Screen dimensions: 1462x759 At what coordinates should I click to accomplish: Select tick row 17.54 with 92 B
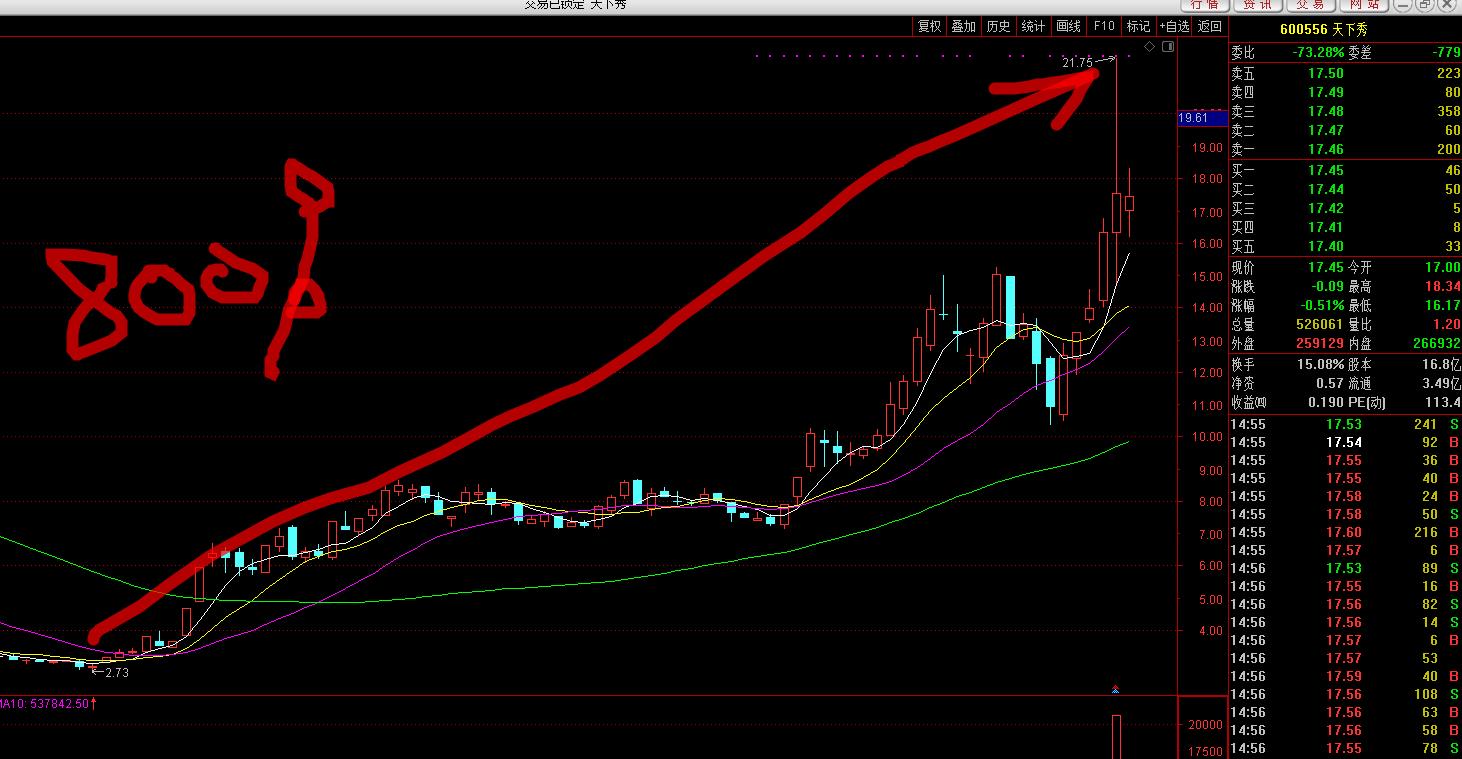(1345, 442)
